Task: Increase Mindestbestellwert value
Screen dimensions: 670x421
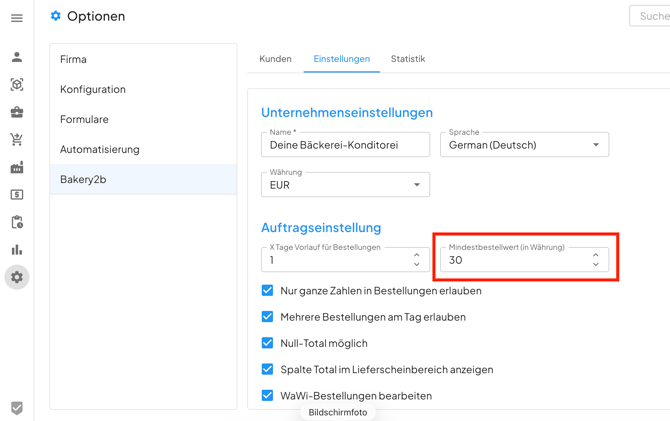Action: [596, 255]
